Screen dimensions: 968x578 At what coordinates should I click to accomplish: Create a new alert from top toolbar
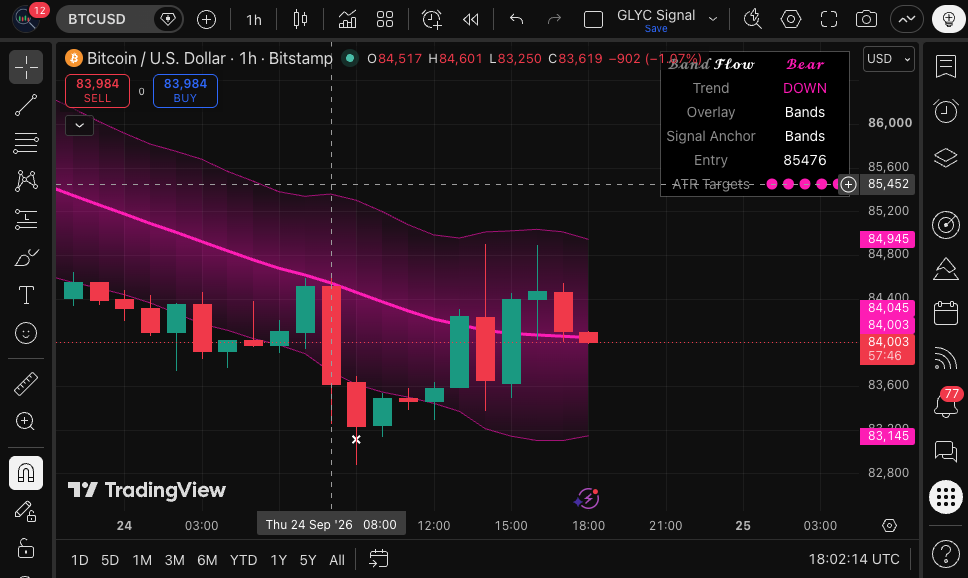(x=432, y=19)
